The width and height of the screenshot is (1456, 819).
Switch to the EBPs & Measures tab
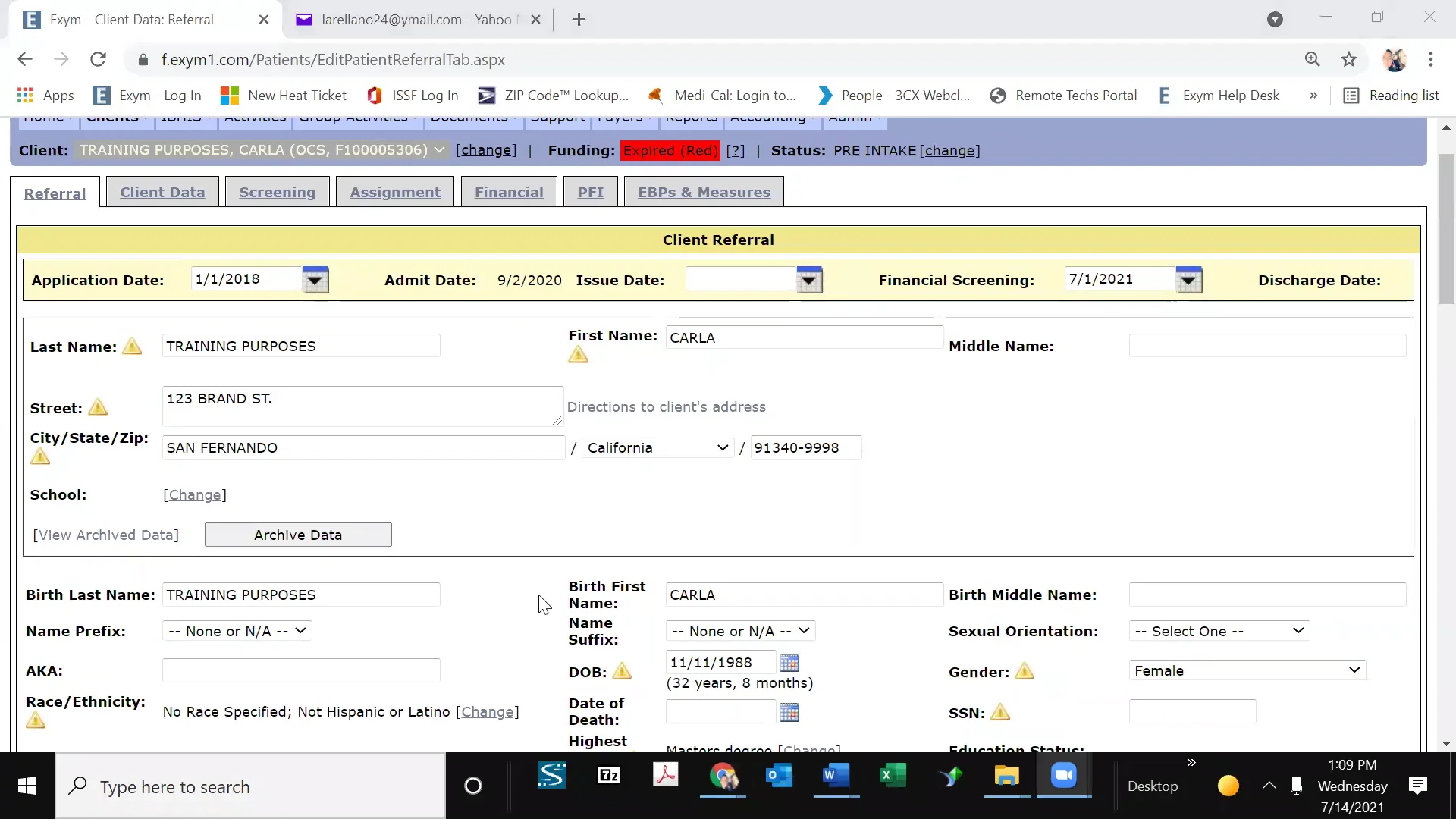703,192
